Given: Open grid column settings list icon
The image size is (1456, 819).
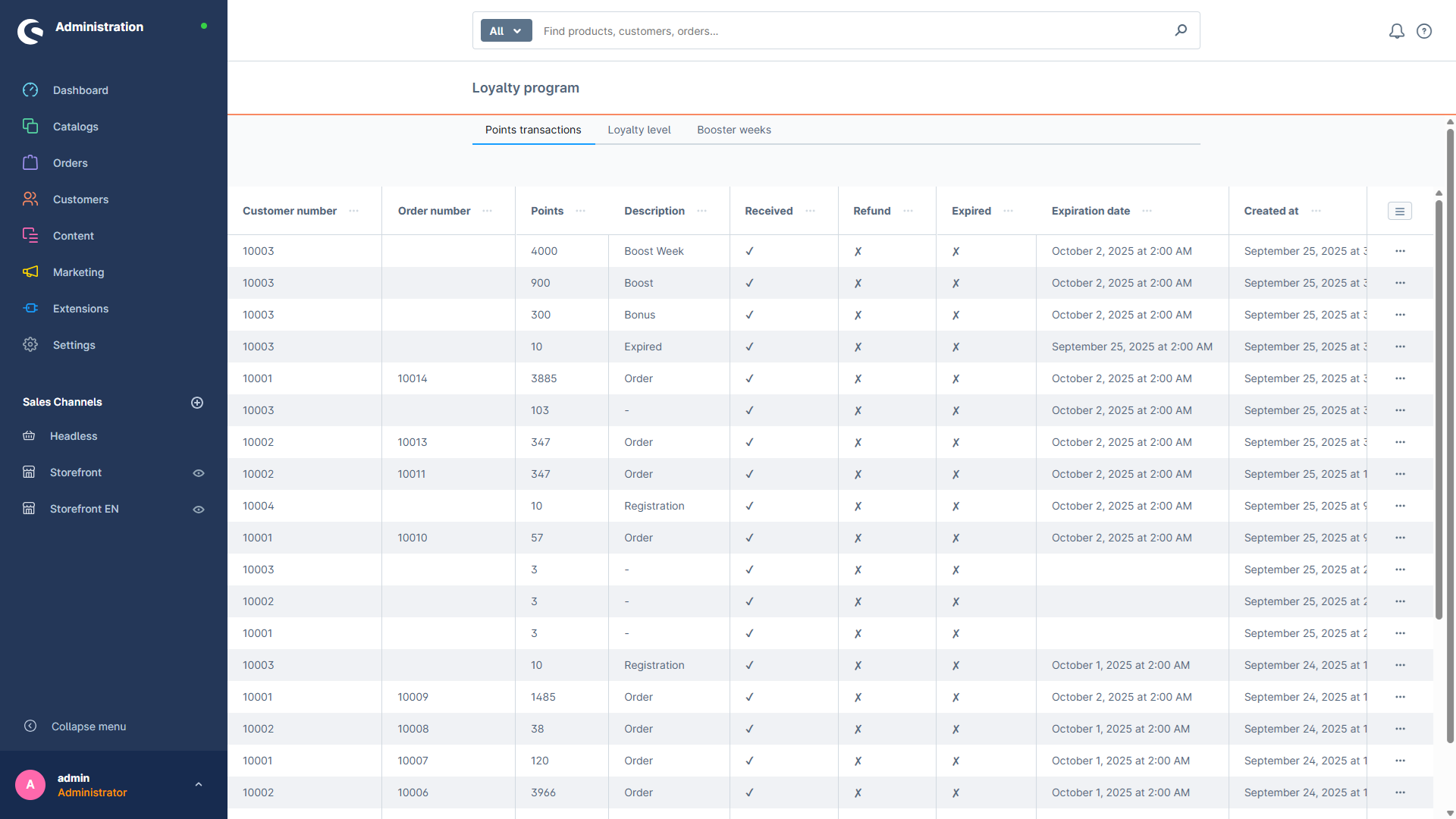Looking at the screenshot, I should (1400, 212).
